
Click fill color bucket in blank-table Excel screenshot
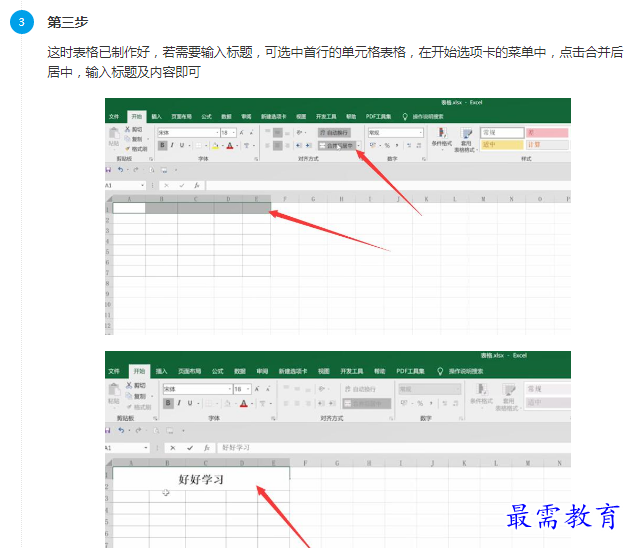coord(215,145)
